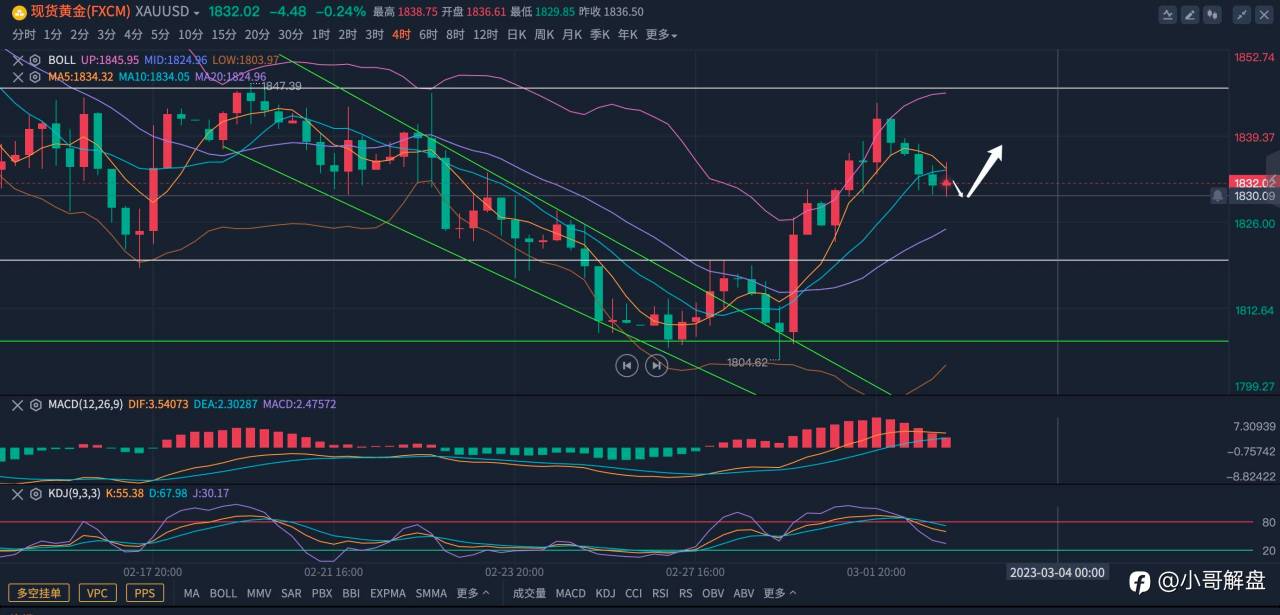Viewport: 1280px width, 615px height.
Task: Enable the PPS overlay button
Action: coord(145,593)
